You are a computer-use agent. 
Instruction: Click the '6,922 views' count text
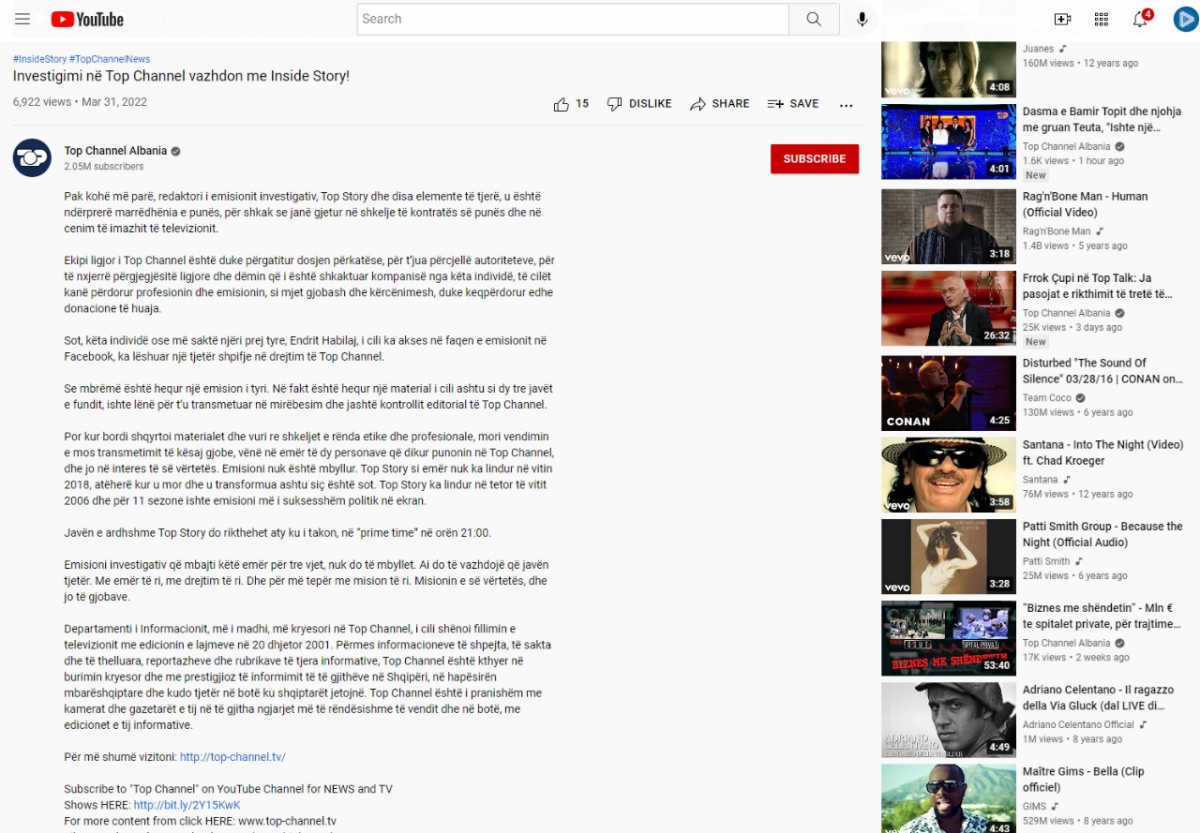point(42,102)
